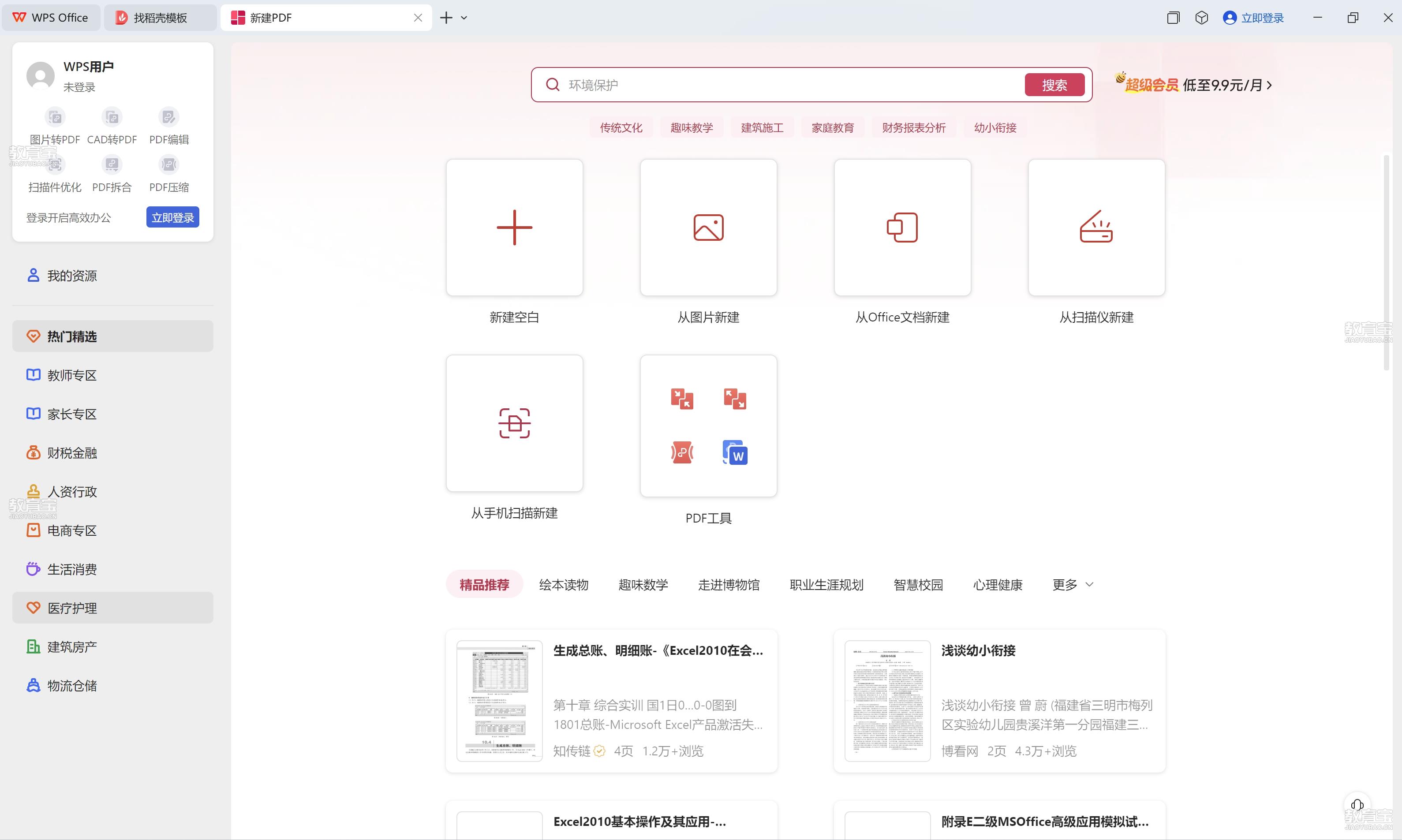Click the cube icon in title bar
Image resolution: width=1402 pixels, height=840 pixels.
[1202, 18]
